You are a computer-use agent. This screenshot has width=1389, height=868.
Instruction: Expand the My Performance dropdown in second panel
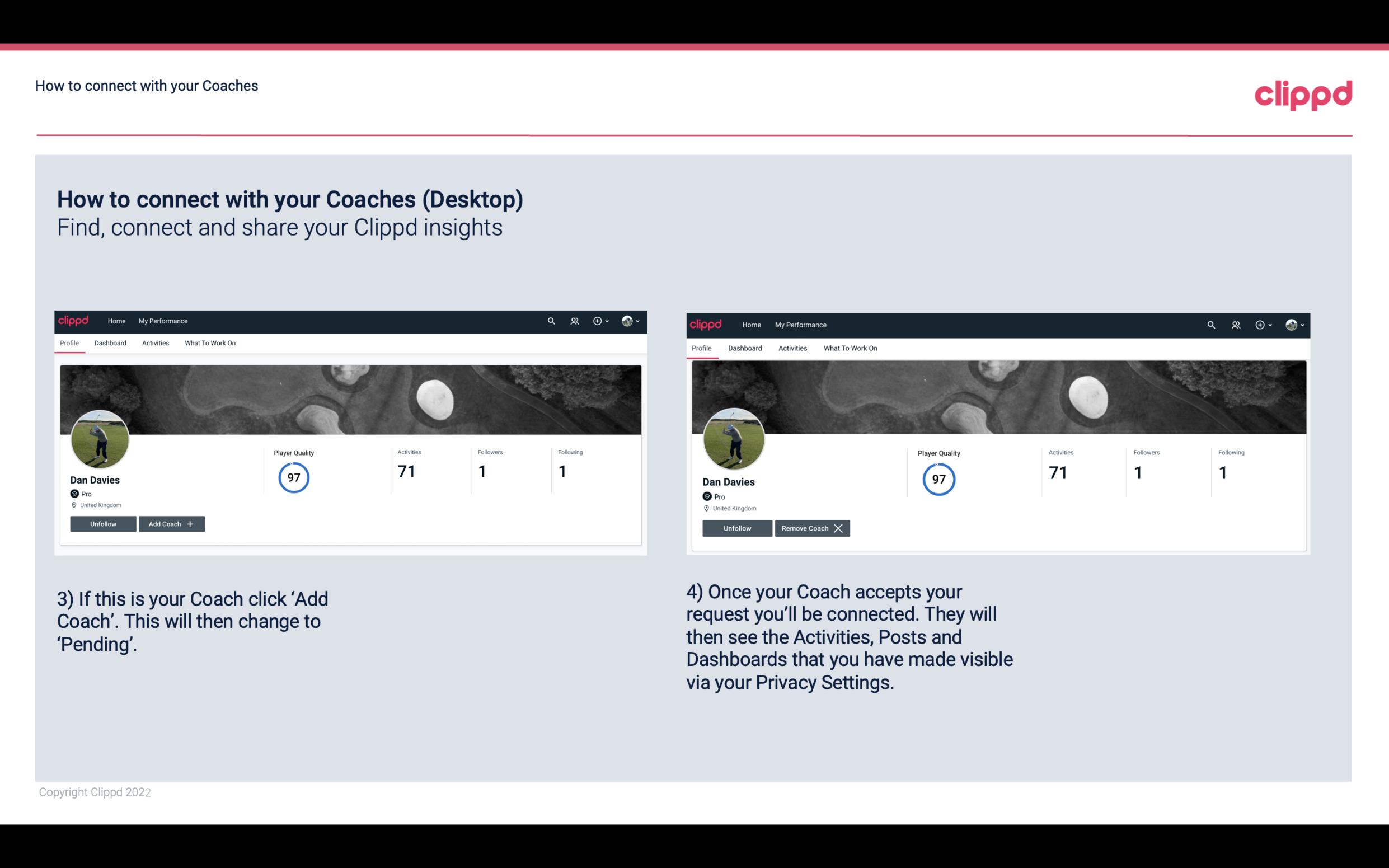coord(800,323)
